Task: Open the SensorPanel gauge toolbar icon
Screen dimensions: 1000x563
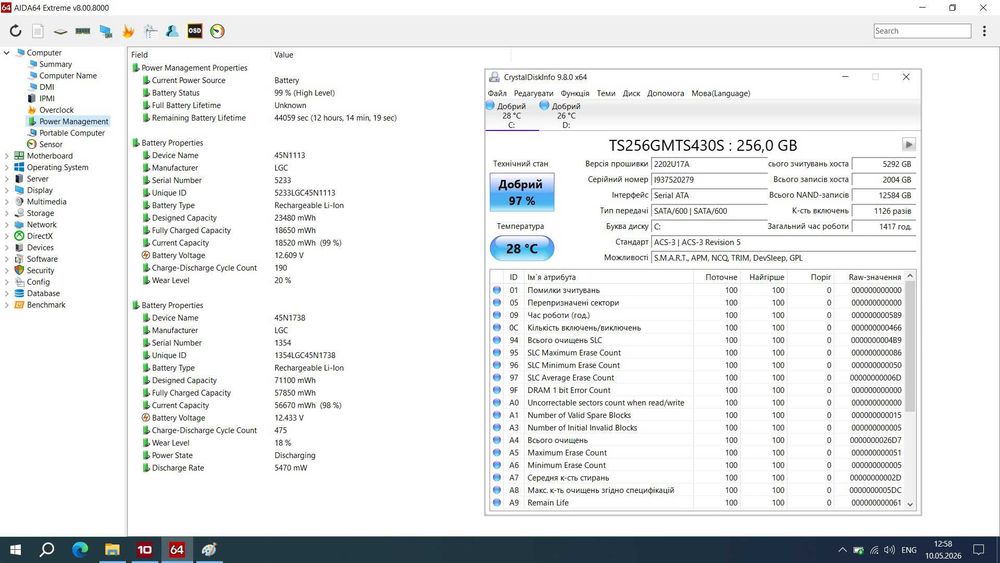Action: 217,31
